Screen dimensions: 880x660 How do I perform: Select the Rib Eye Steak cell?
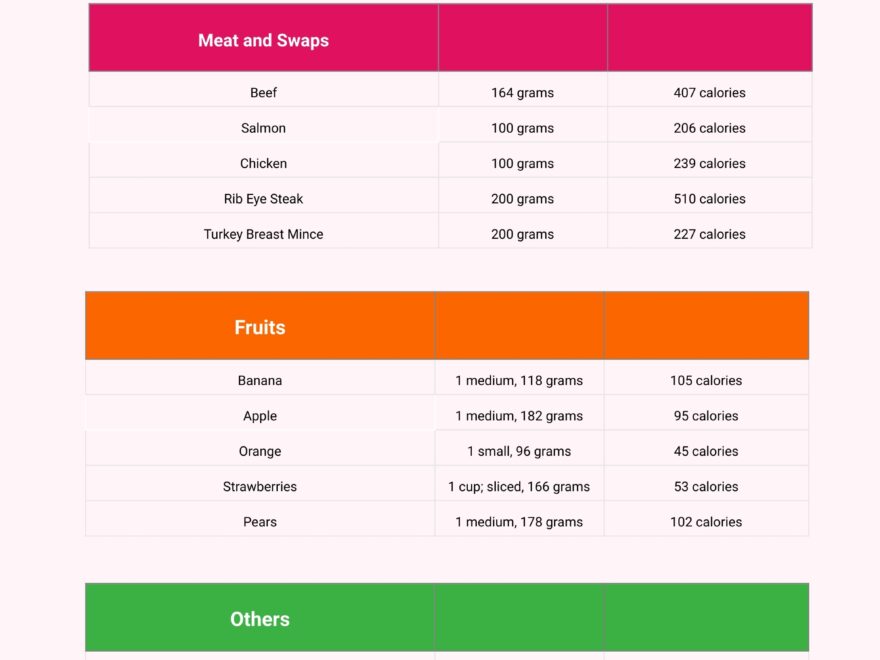coord(264,199)
